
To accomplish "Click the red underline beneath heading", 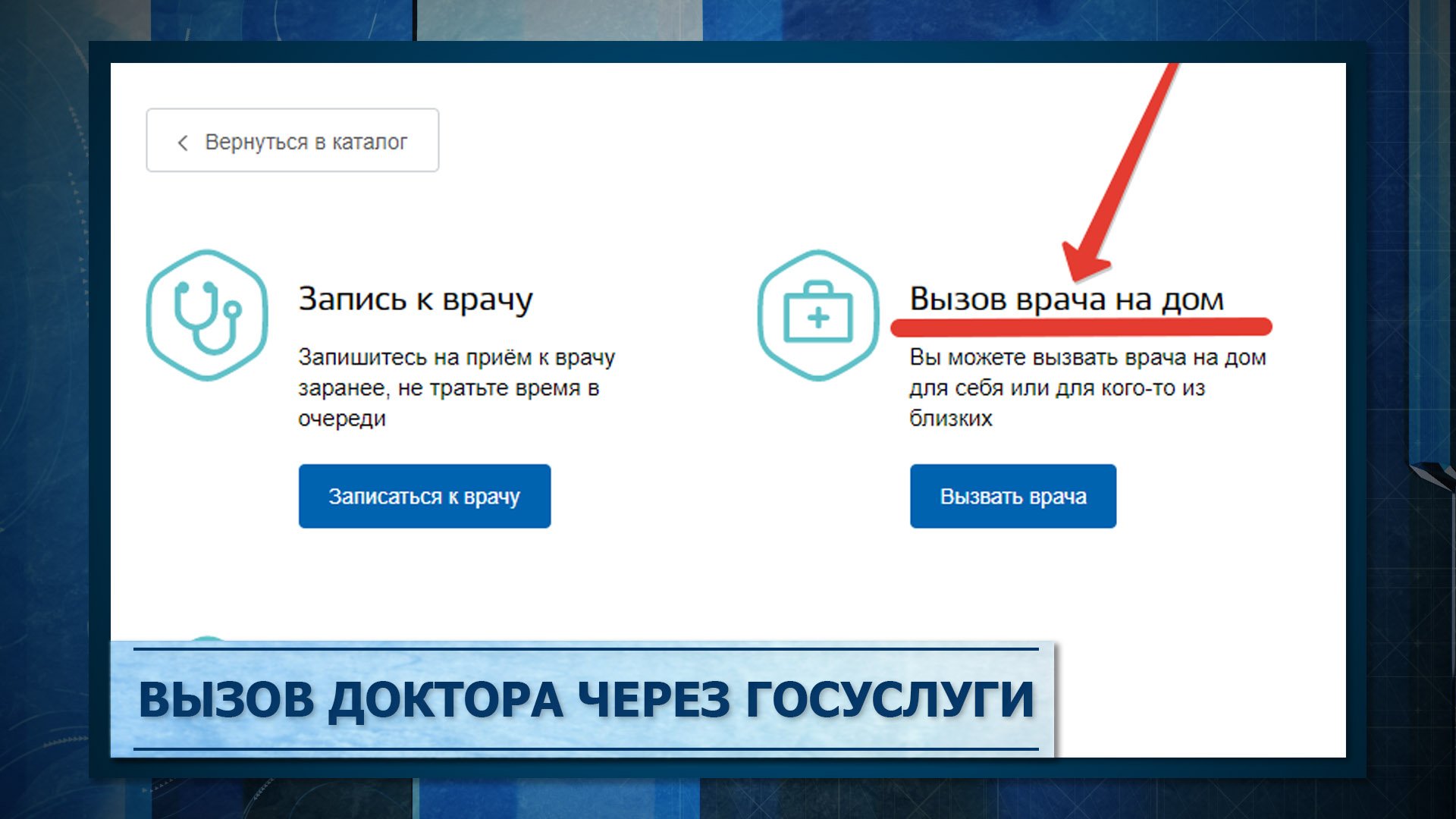I will click(1081, 328).
